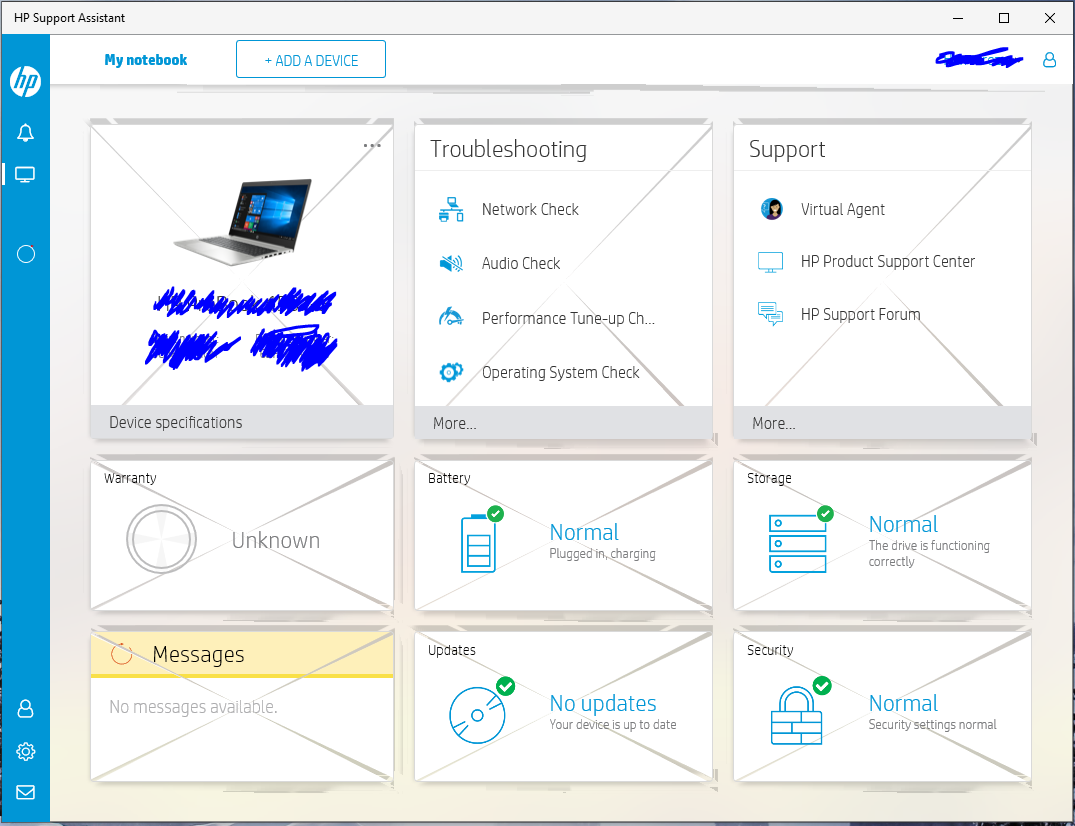1075x826 pixels.
Task: Click the Updates disc icon
Action: (x=477, y=715)
